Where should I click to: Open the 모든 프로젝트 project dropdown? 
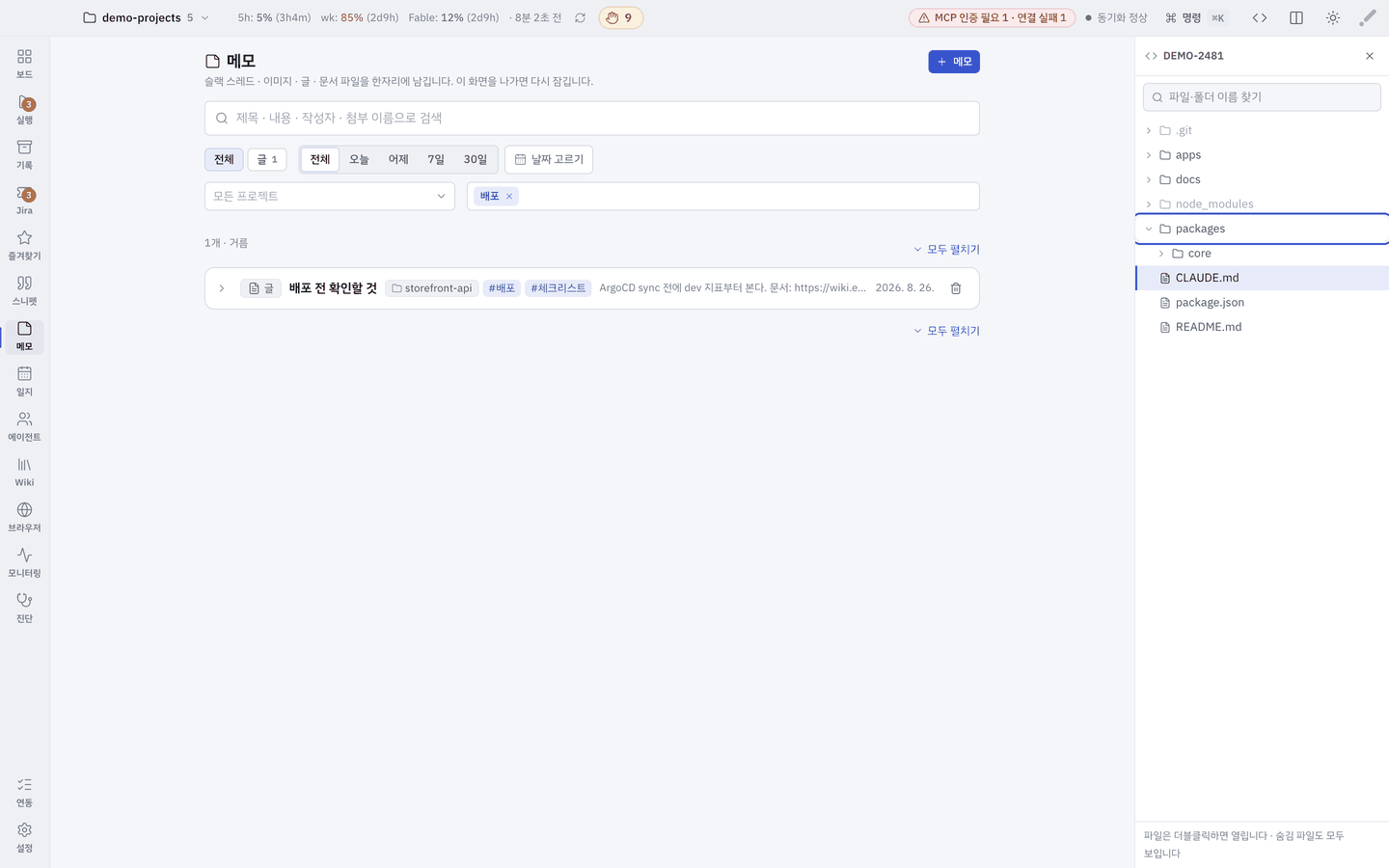point(330,197)
